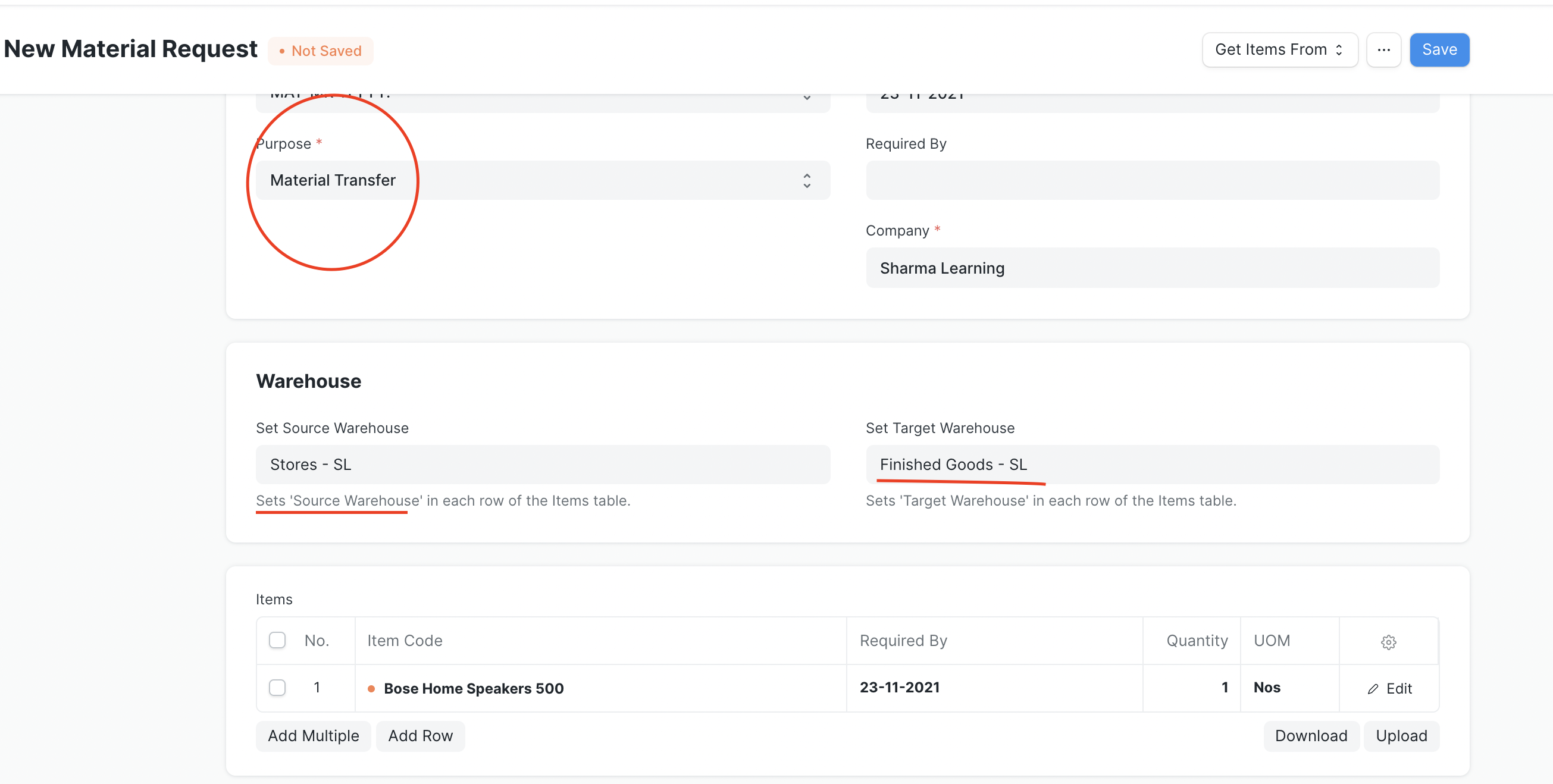This screenshot has height=784, width=1553.
Task: Click the Add Row button
Action: (420, 736)
